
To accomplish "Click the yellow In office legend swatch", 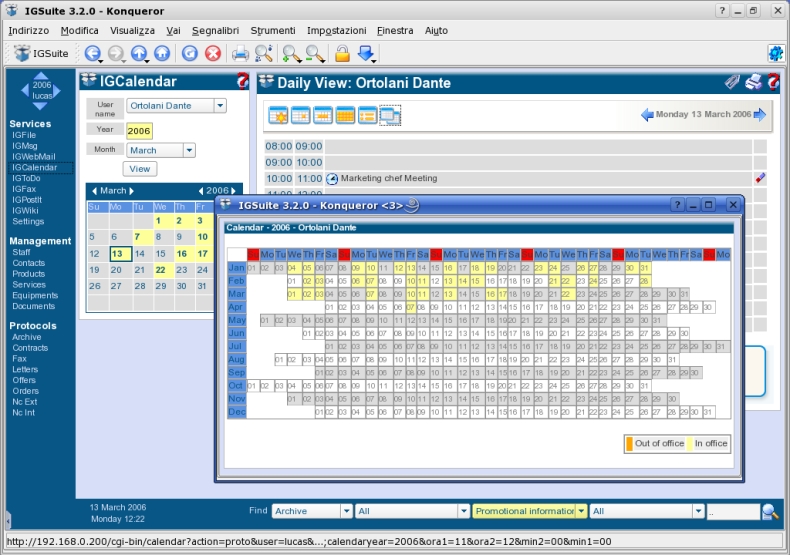I will point(690,444).
